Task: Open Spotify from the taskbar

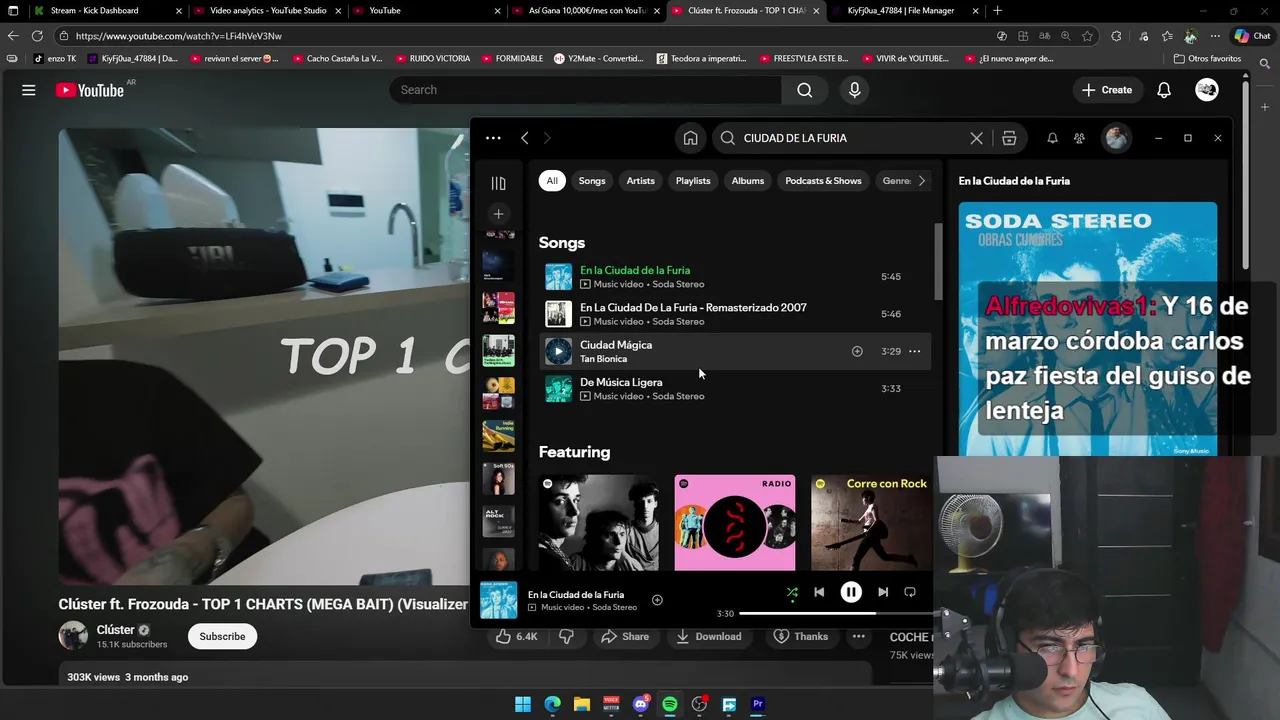Action: click(x=670, y=704)
